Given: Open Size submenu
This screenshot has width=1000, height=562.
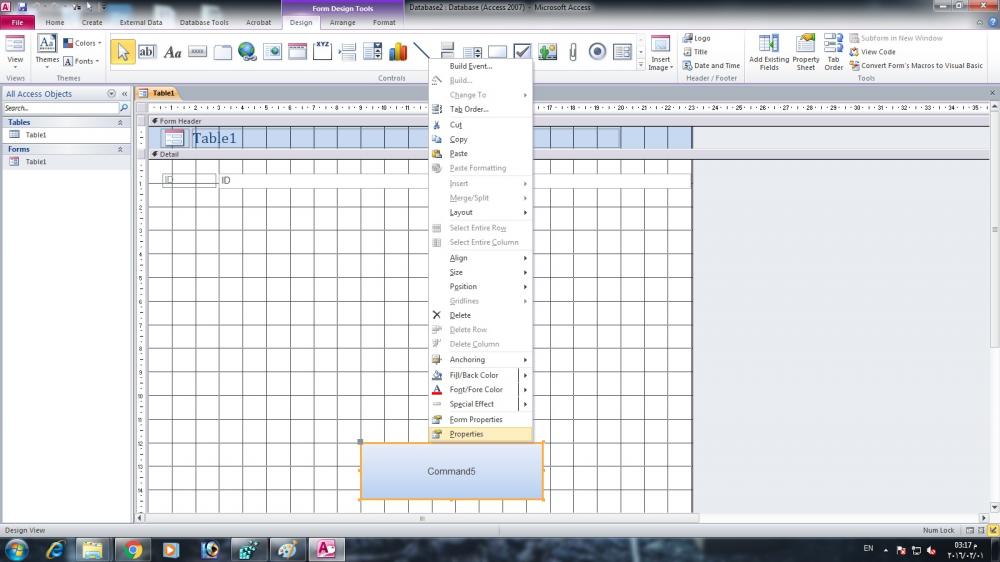Looking at the screenshot, I should [x=481, y=272].
